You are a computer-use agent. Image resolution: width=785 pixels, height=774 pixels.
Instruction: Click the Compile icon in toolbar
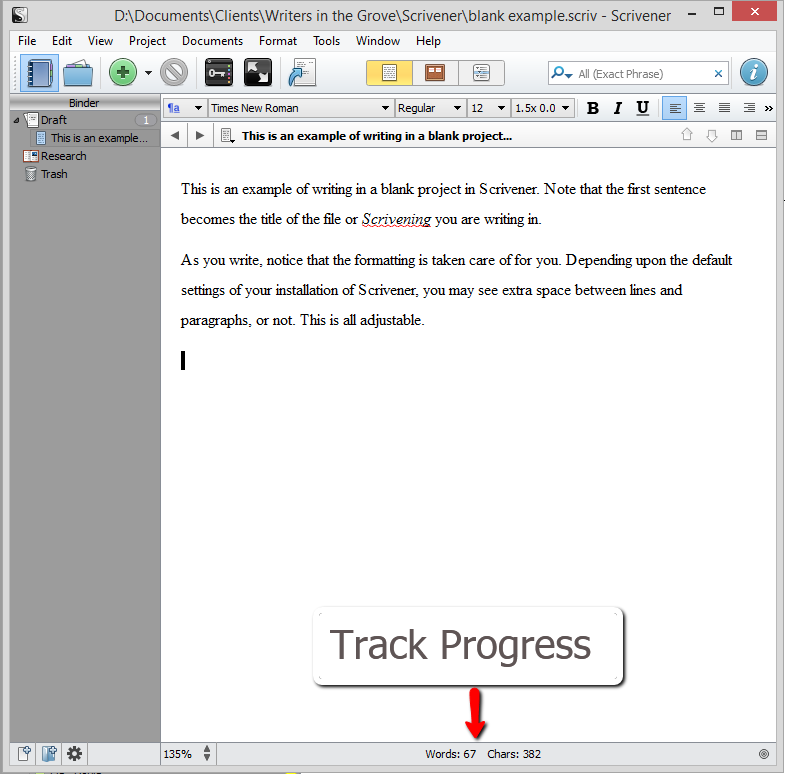(301, 73)
